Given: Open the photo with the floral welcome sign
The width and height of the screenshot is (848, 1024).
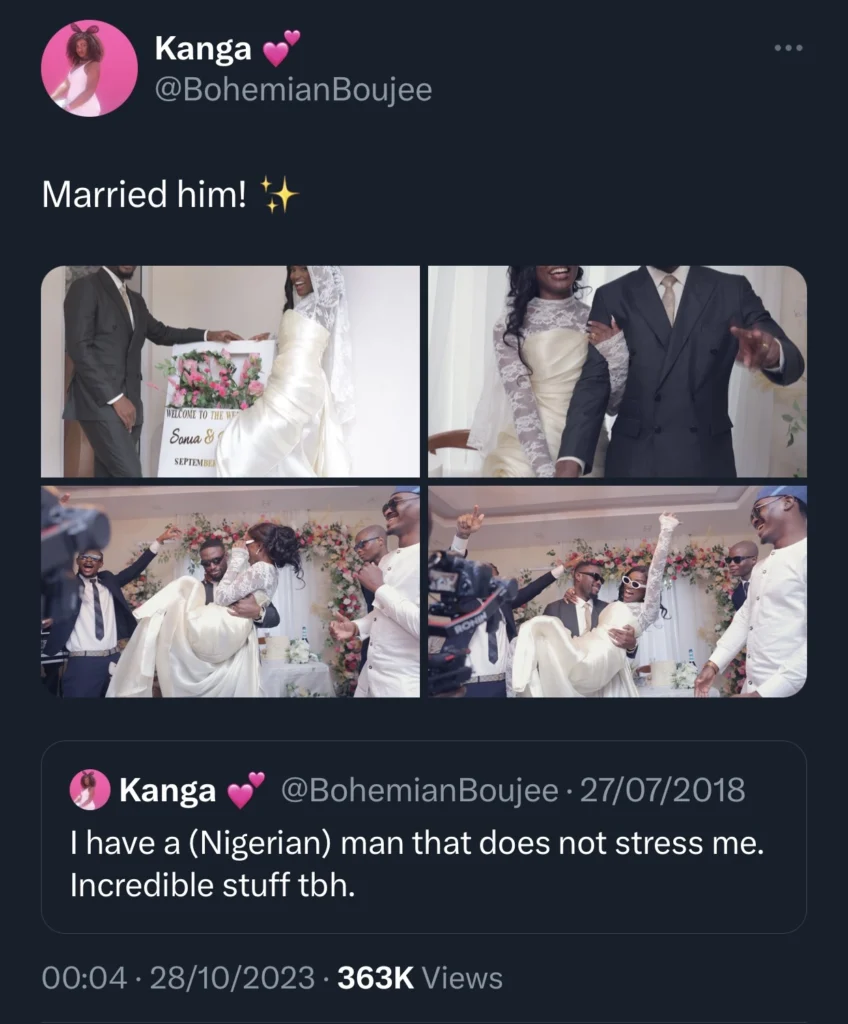Looking at the screenshot, I should (230, 371).
